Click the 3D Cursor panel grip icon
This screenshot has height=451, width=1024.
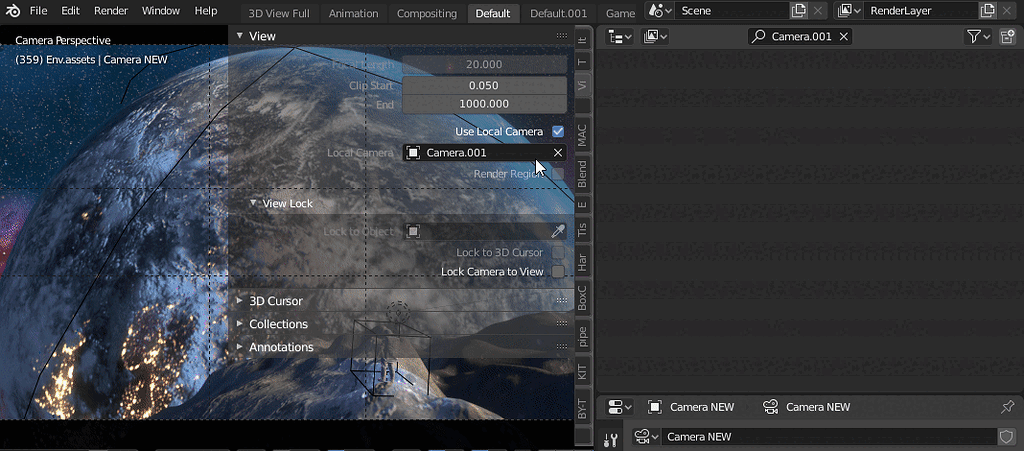(x=562, y=301)
